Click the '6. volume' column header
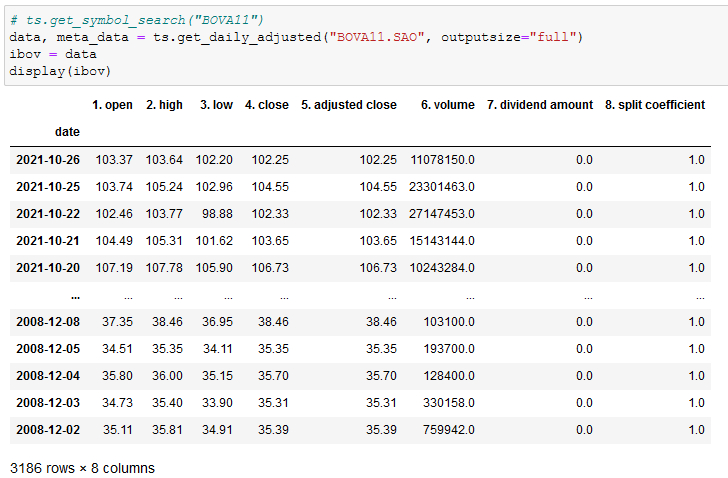728x478 pixels. [448, 105]
